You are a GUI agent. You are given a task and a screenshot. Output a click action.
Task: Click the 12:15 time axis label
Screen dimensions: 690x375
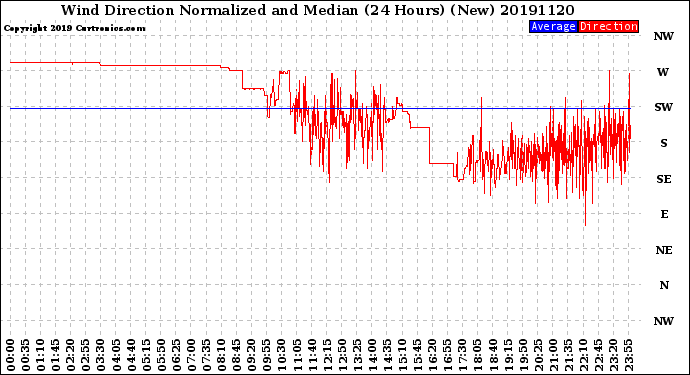coord(327,355)
